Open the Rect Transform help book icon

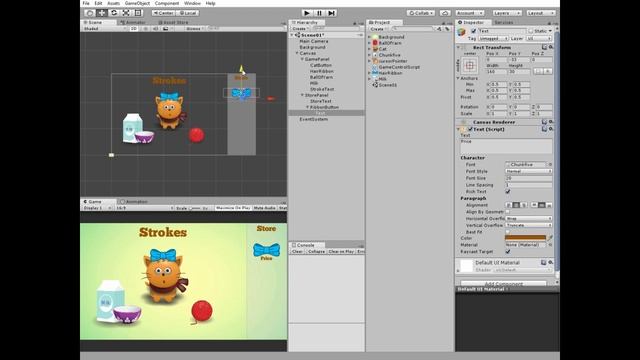[x=544, y=47]
